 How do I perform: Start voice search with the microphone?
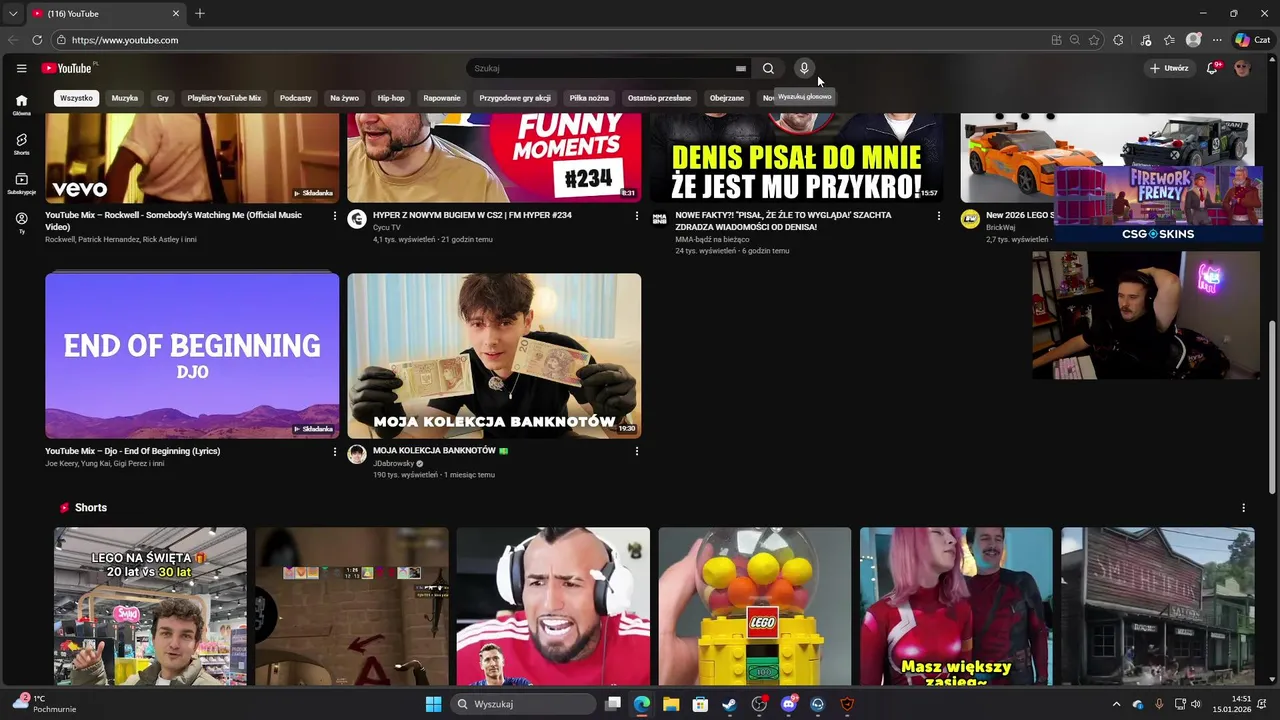click(804, 68)
